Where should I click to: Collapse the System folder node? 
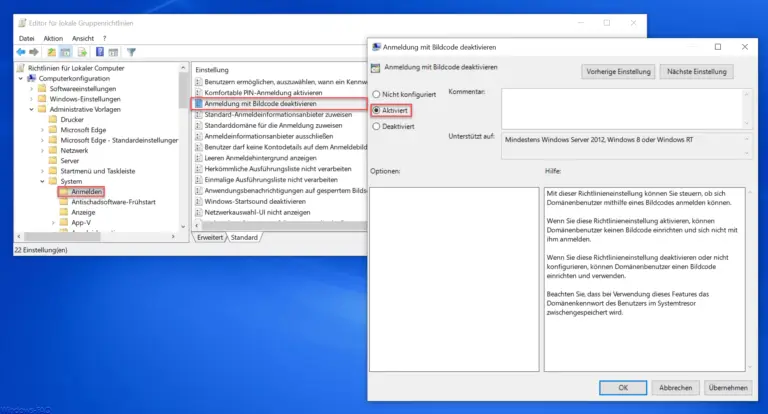tap(42, 181)
